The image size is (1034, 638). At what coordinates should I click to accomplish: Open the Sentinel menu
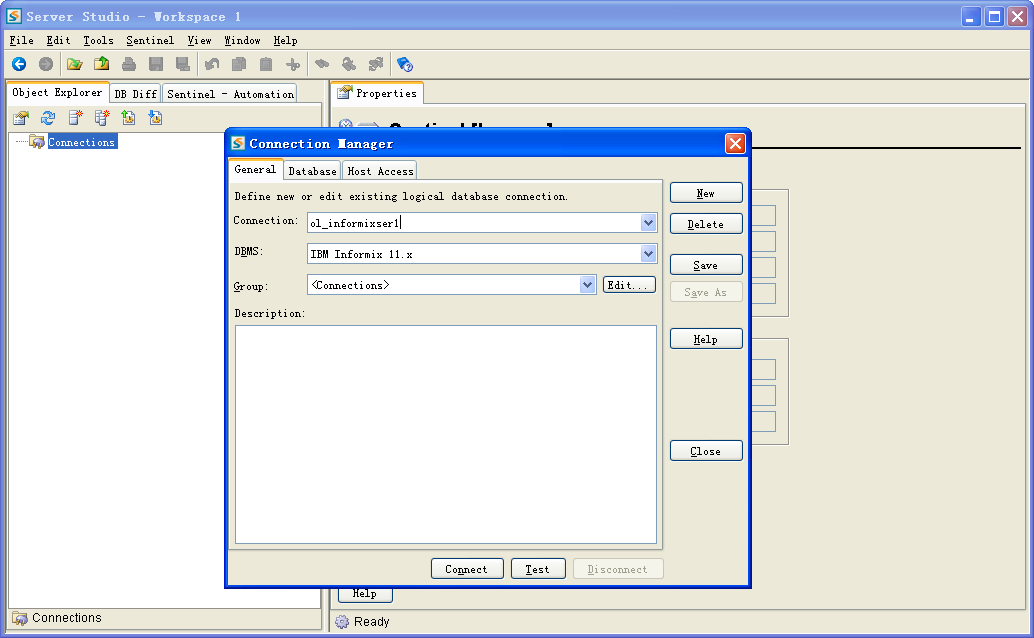click(x=150, y=40)
